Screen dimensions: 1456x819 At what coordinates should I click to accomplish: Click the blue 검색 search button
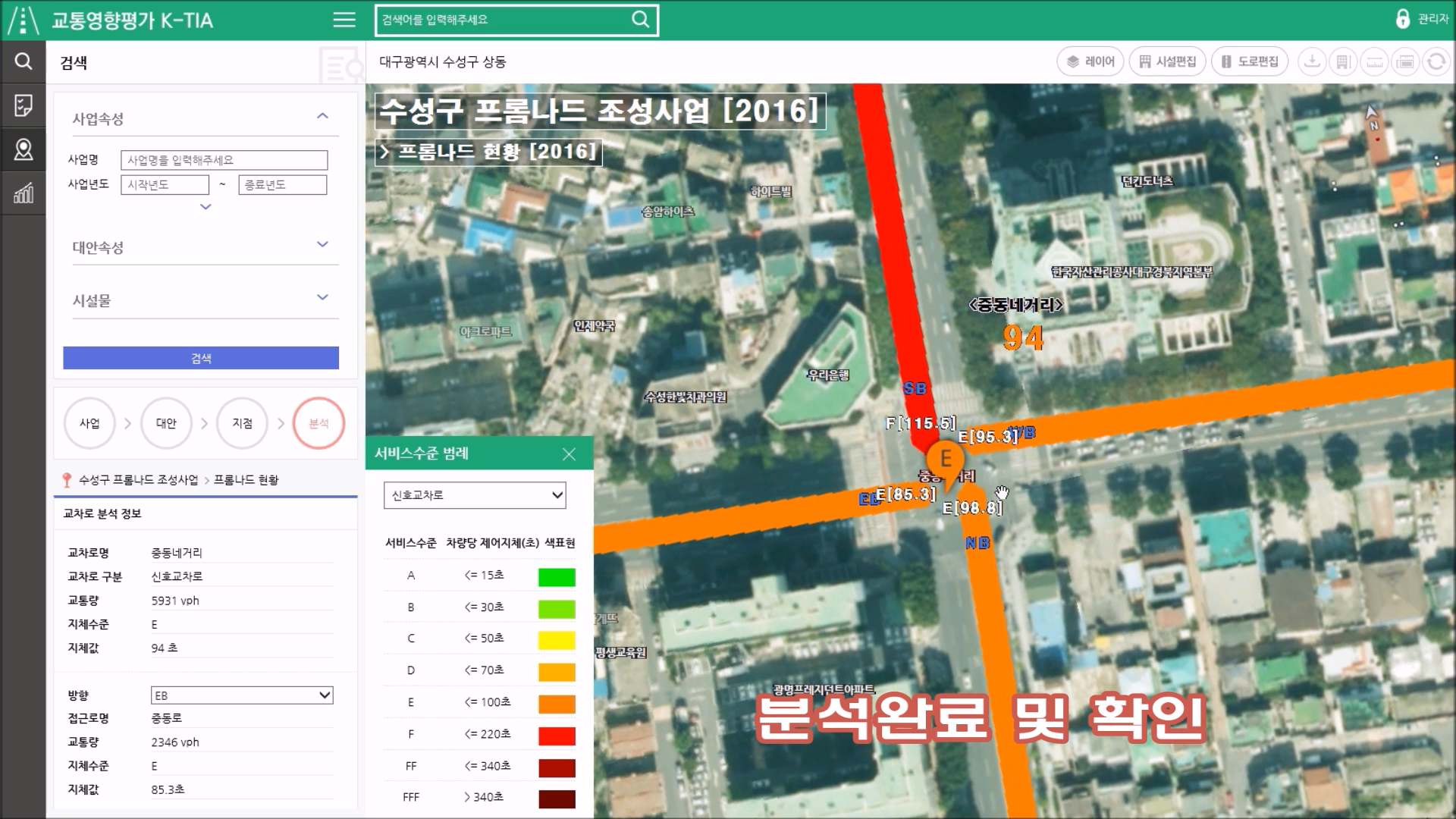201,358
